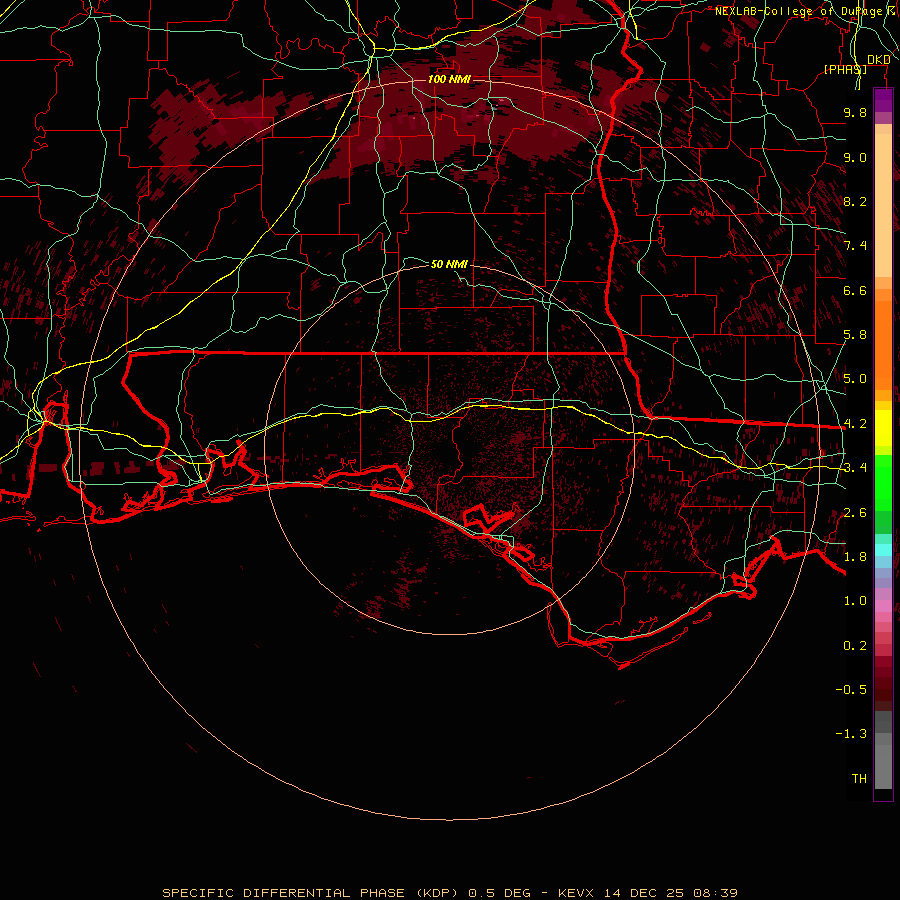Click the 6.6 scale label
900x900 pixels.
[855, 290]
